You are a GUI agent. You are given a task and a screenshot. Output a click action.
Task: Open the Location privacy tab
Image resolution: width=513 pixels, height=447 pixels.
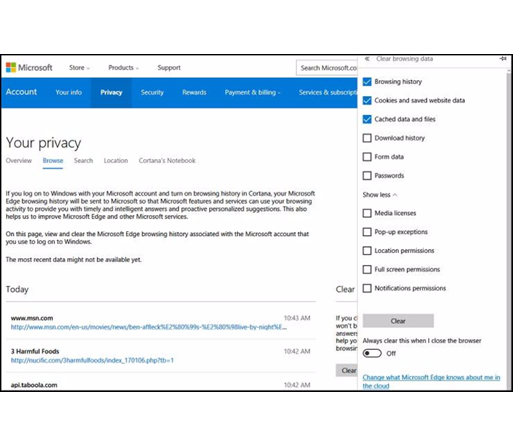click(116, 161)
